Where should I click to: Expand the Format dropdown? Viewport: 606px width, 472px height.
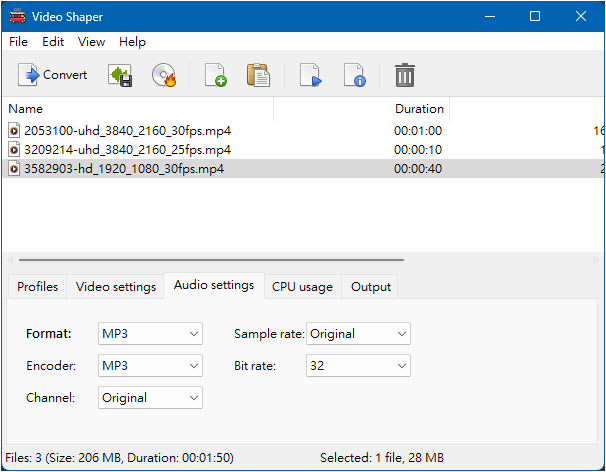tap(150, 334)
